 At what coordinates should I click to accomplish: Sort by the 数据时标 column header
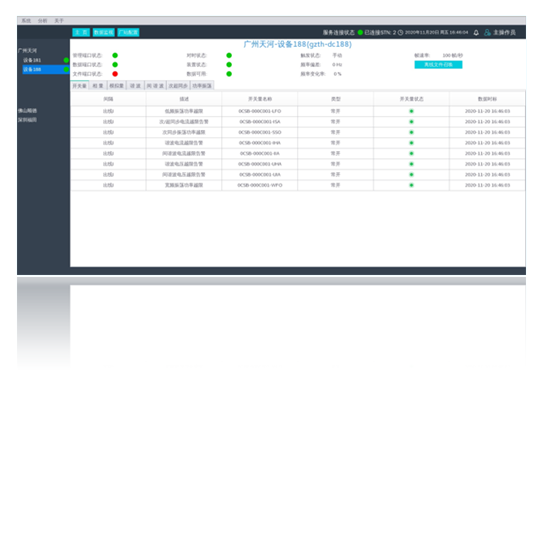[x=487, y=99]
